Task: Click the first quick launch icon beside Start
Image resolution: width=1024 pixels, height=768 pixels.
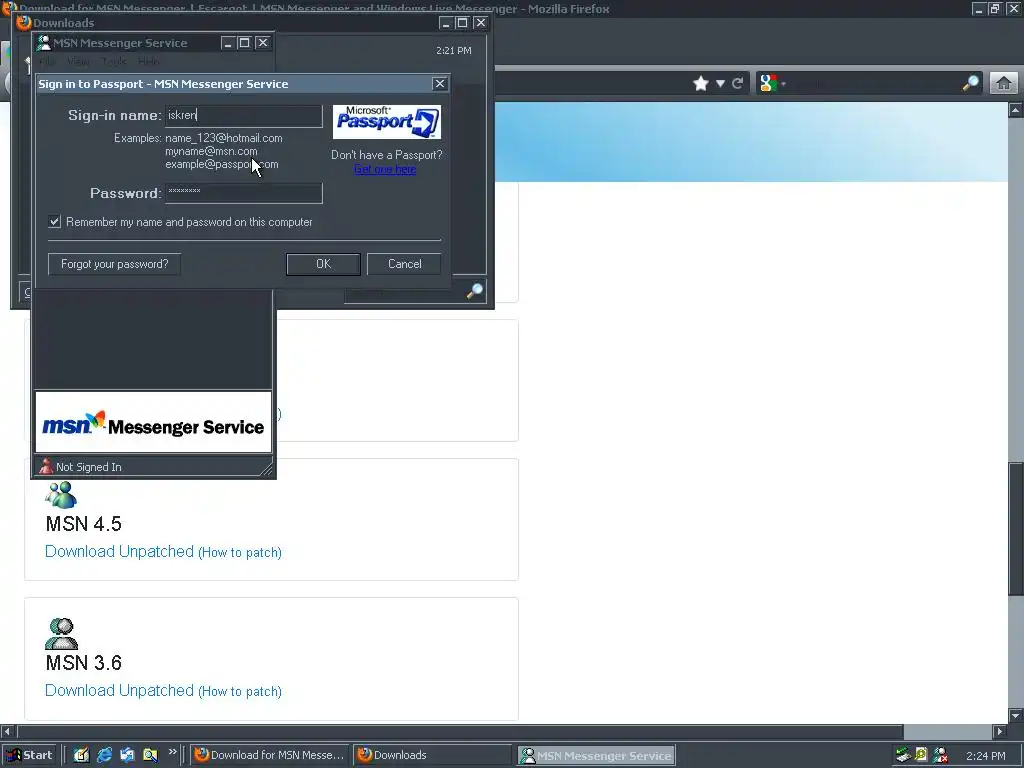Action: pos(81,755)
